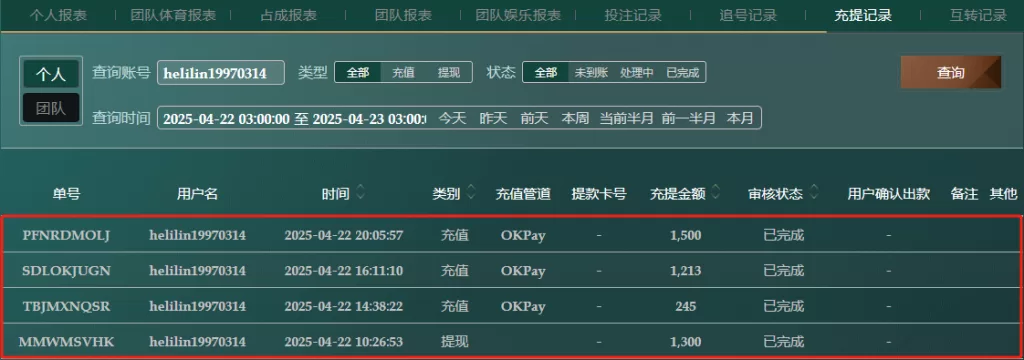Viewport: 1024px width, 360px height.
Task: Click the amount 1,300
Action: [x=686, y=341]
